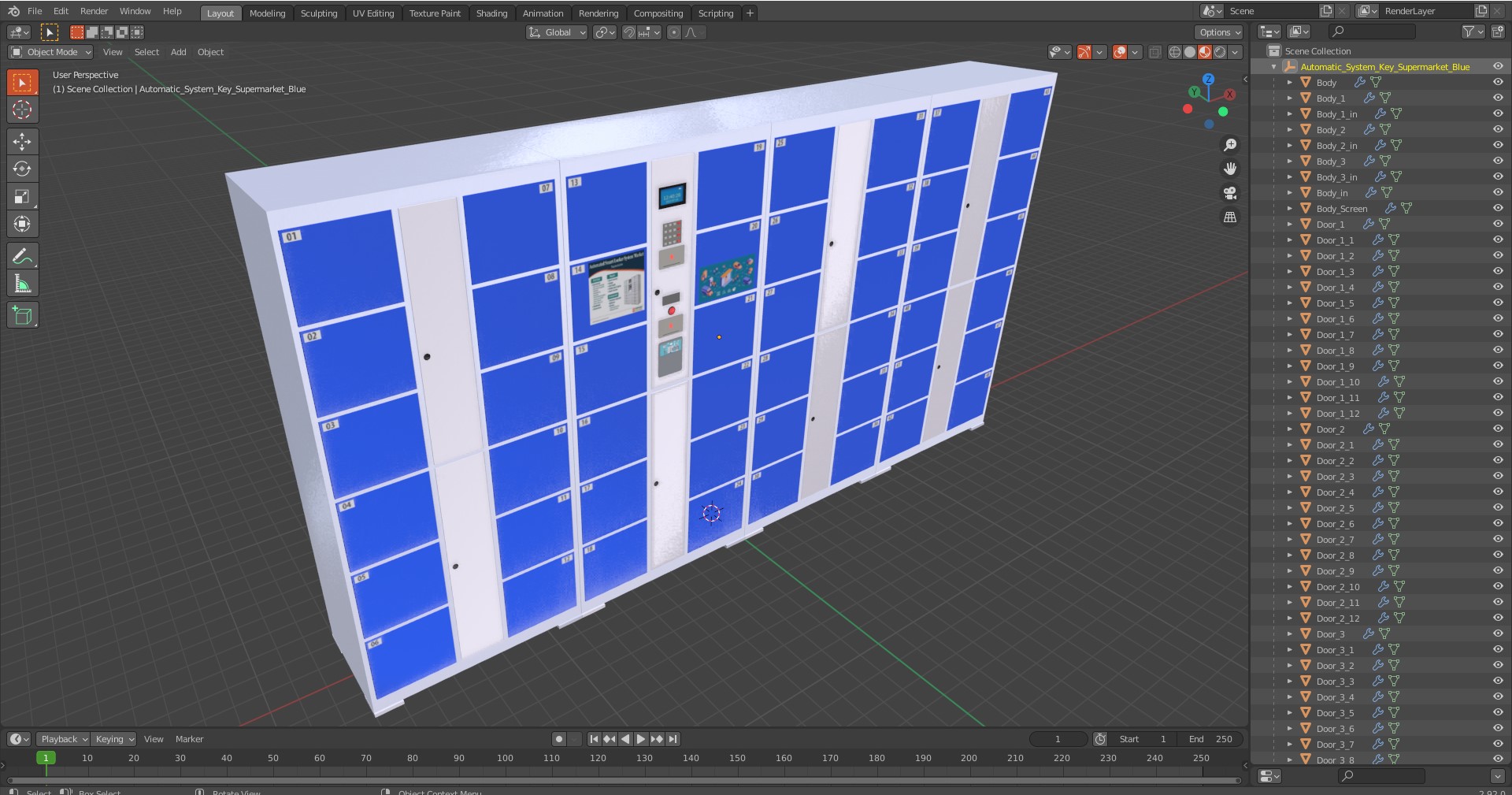Open the Options dropdown
This screenshot has height=795, width=1512.
point(1219,32)
